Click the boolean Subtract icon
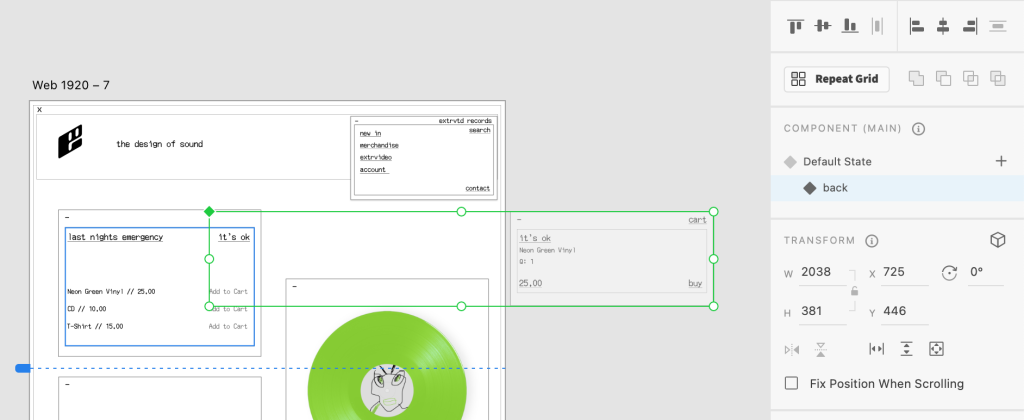Image resolution: width=1024 pixels, height=420 pixels. pos(942,79)
